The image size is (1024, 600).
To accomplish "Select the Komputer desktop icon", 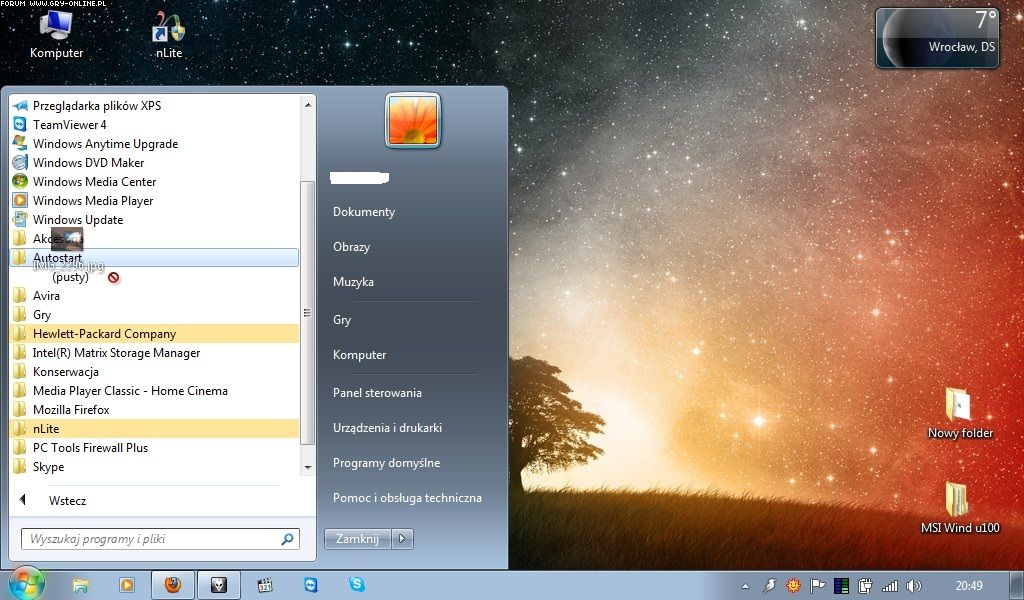I will pyautogui.click(x=56, y=35).
